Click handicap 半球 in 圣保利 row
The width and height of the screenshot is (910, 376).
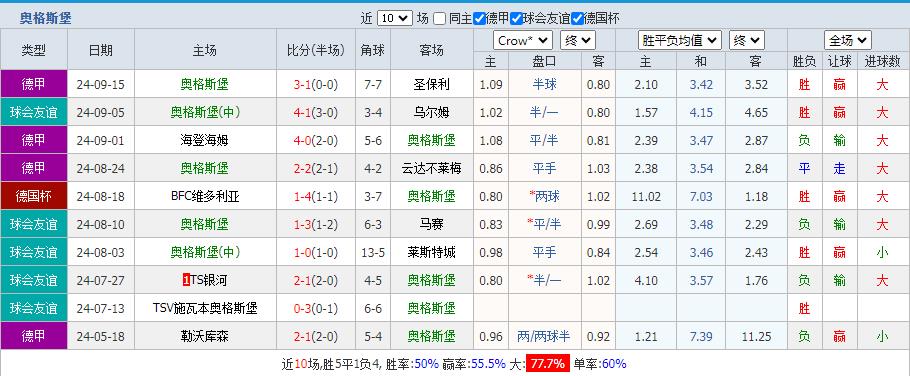(544, 85)
